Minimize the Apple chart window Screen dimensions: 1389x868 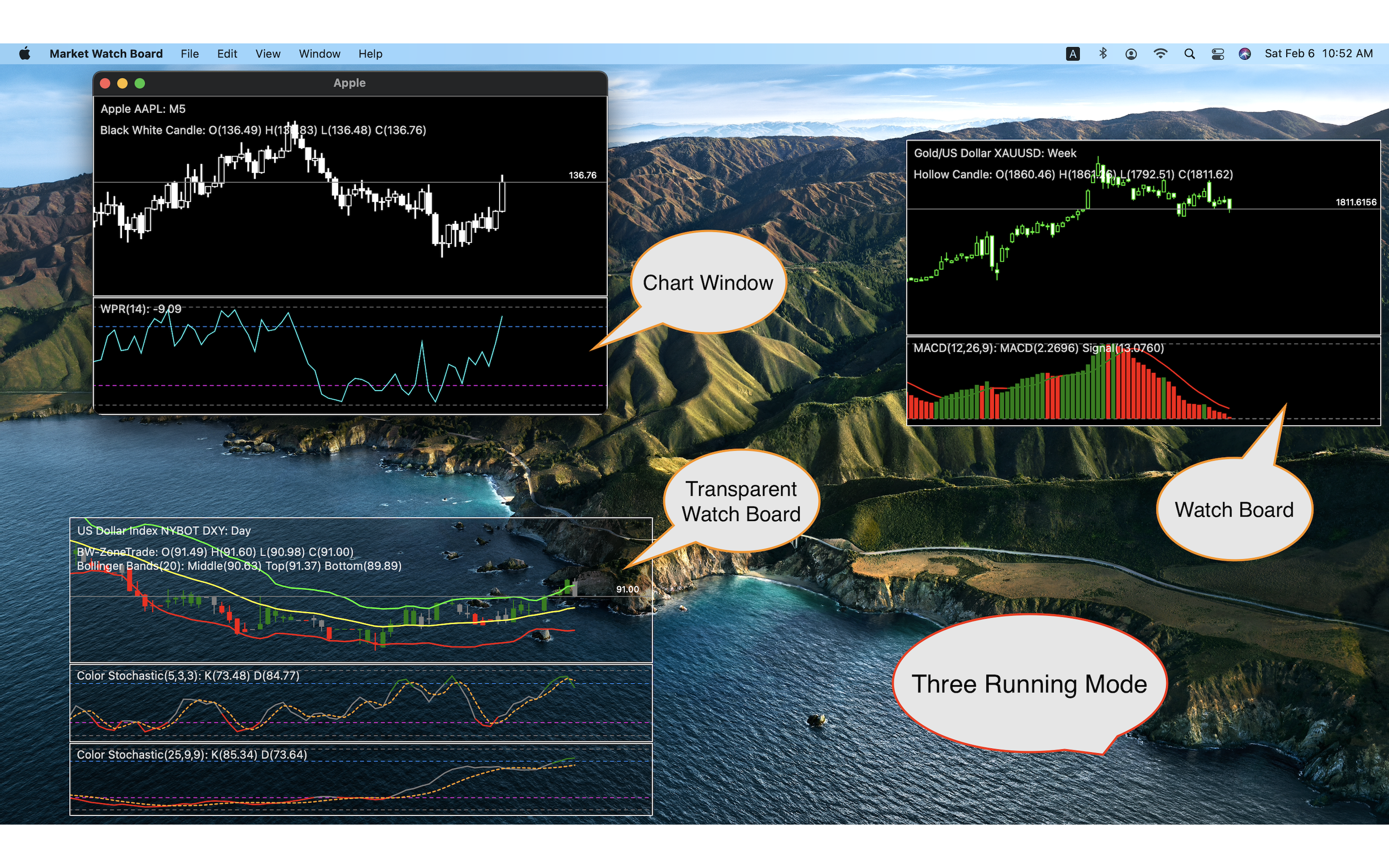coord(122,83)
